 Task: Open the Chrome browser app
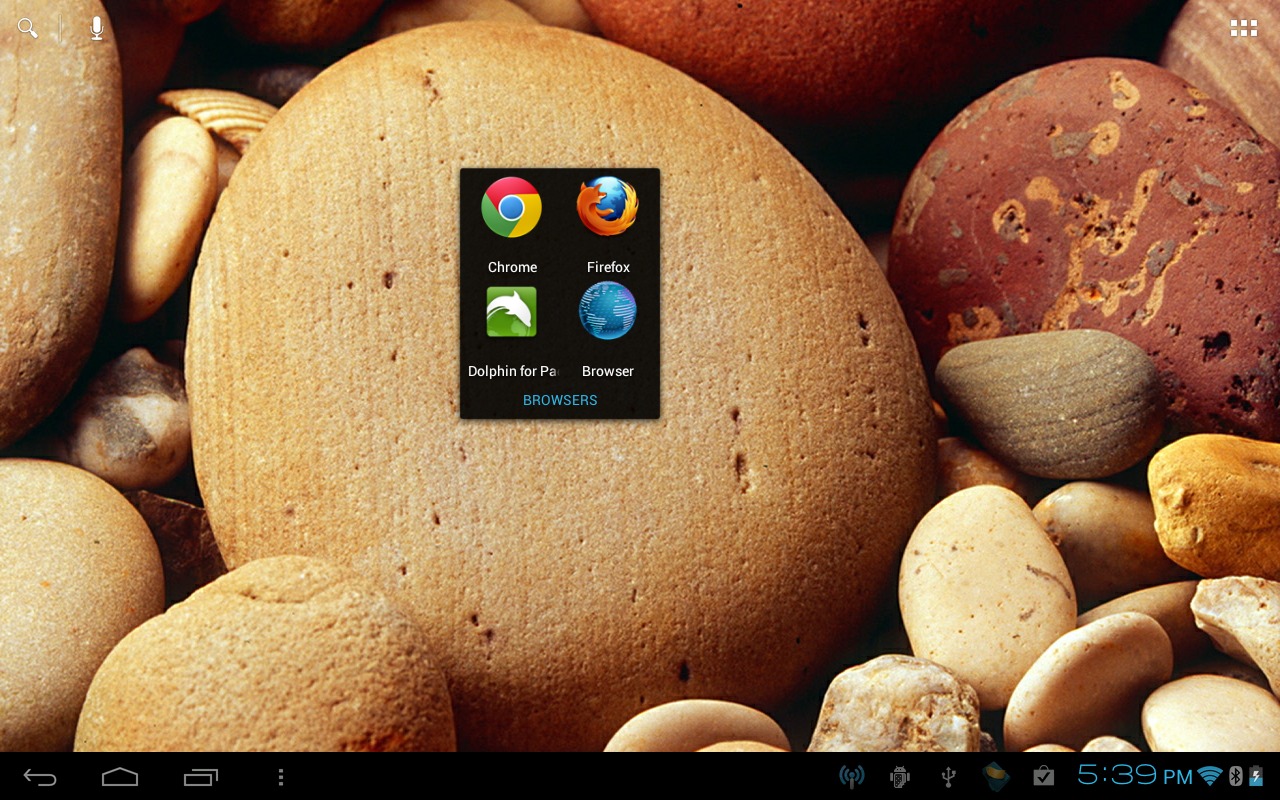pos(511,208)
